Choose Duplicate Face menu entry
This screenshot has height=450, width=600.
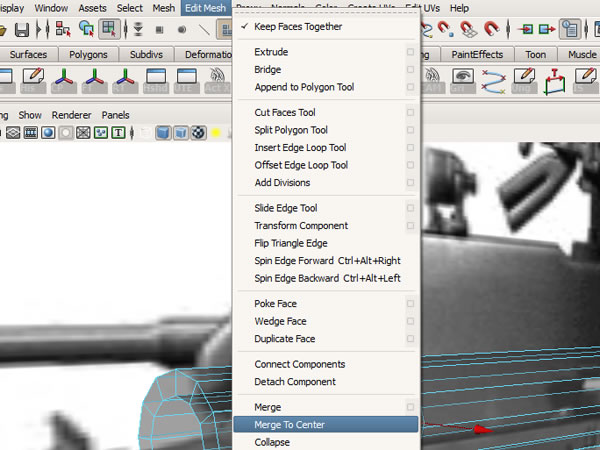(x=285, y=339)
